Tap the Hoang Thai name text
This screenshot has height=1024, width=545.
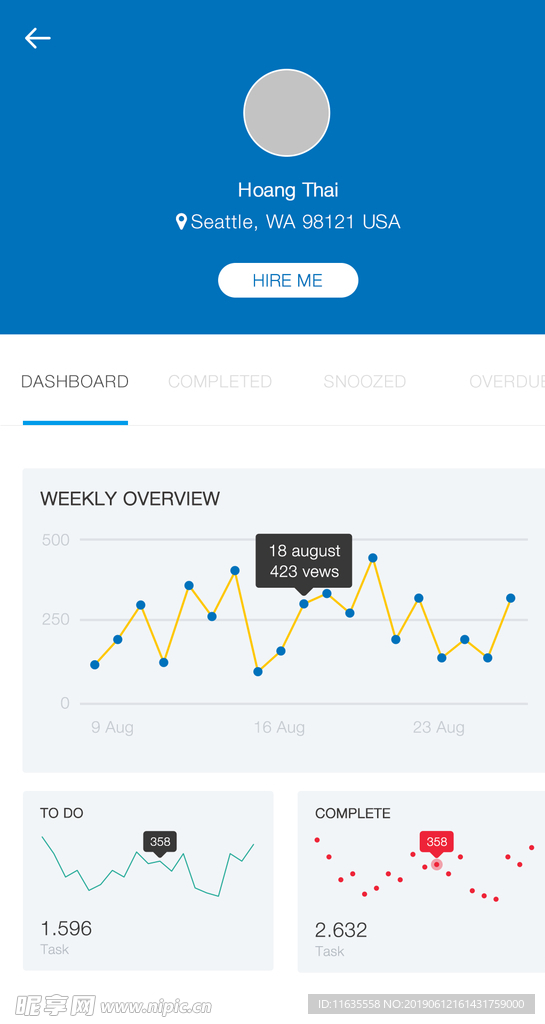[288, 190]
